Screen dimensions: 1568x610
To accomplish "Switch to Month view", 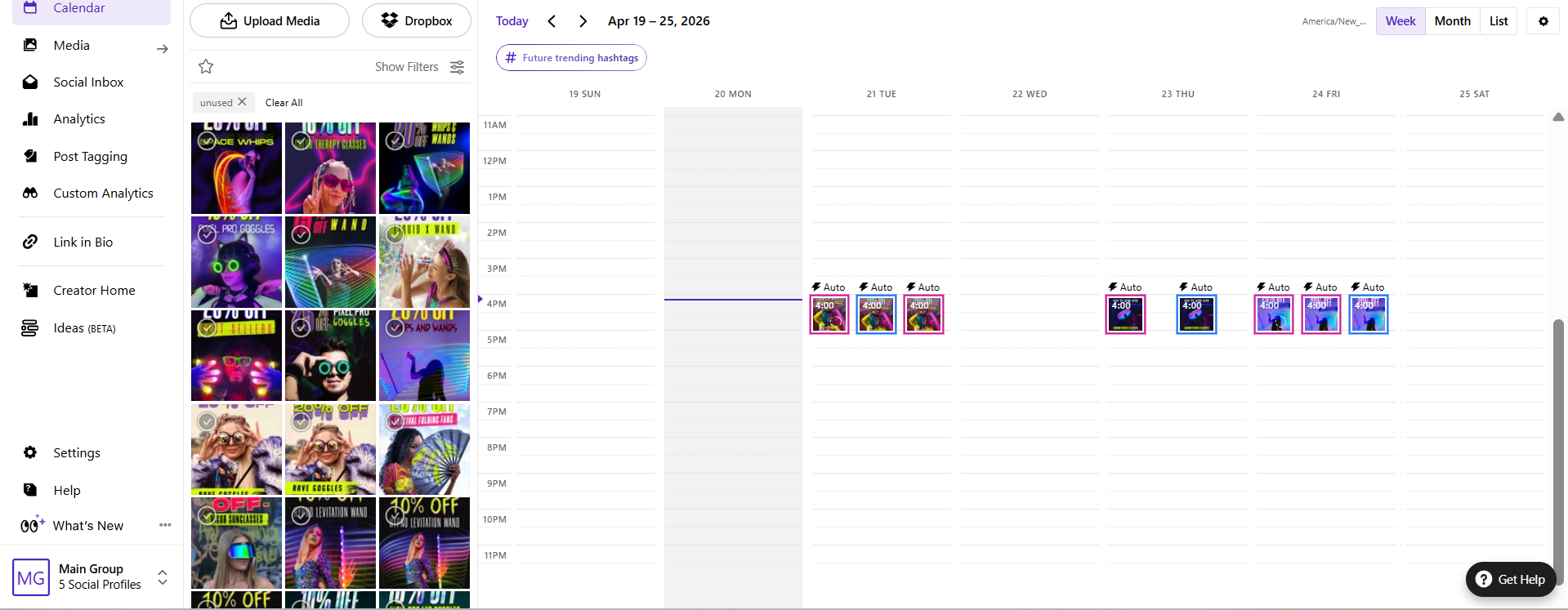I will tap(1452, 21).
